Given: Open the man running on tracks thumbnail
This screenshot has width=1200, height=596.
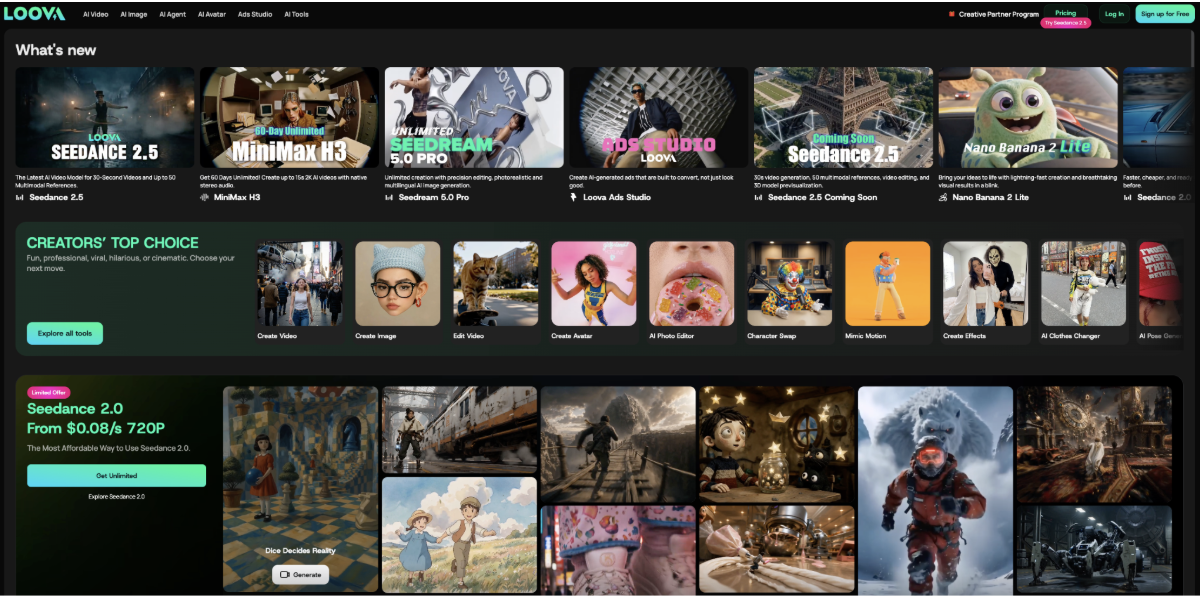Looking at the screenshot, I should 618,444.
